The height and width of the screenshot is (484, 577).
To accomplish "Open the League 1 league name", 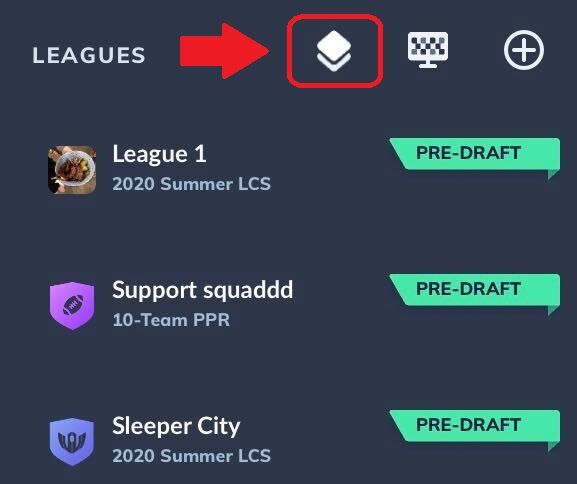I will coord(159,154).
